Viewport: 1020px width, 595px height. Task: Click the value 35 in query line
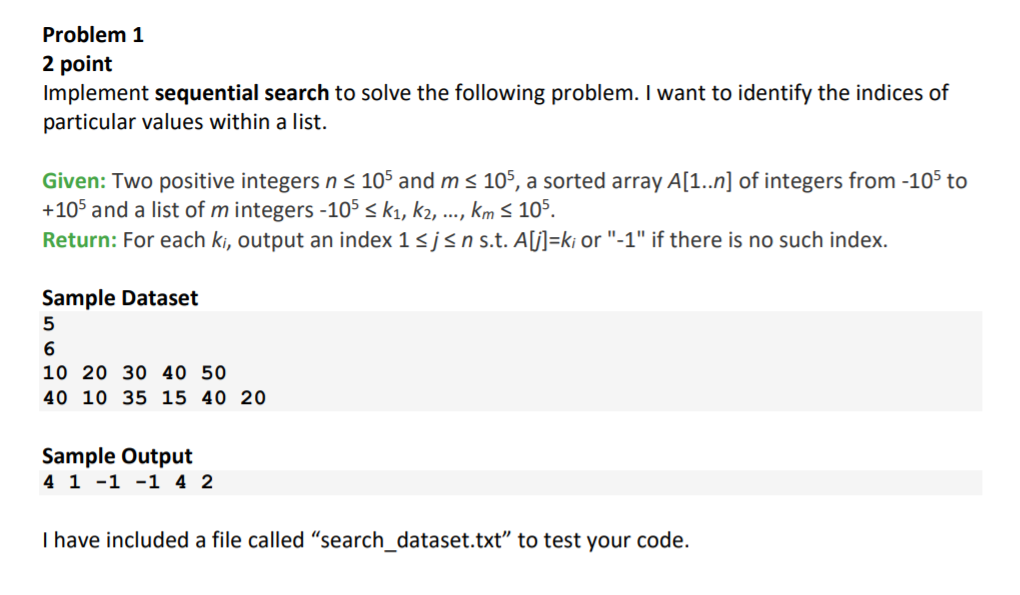[x=134, y=398]
